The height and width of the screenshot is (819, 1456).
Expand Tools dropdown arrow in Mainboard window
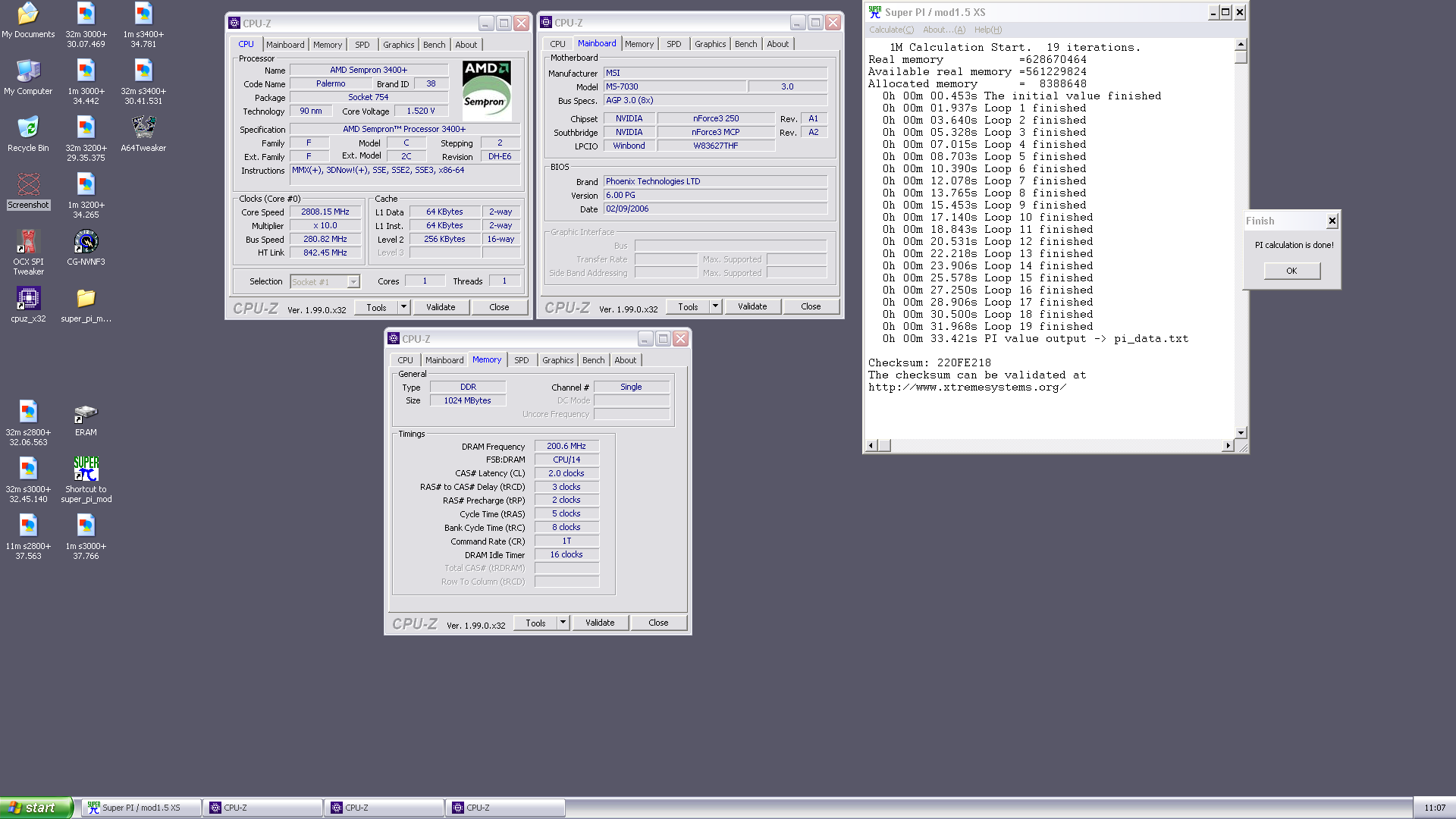pos(715,306)
